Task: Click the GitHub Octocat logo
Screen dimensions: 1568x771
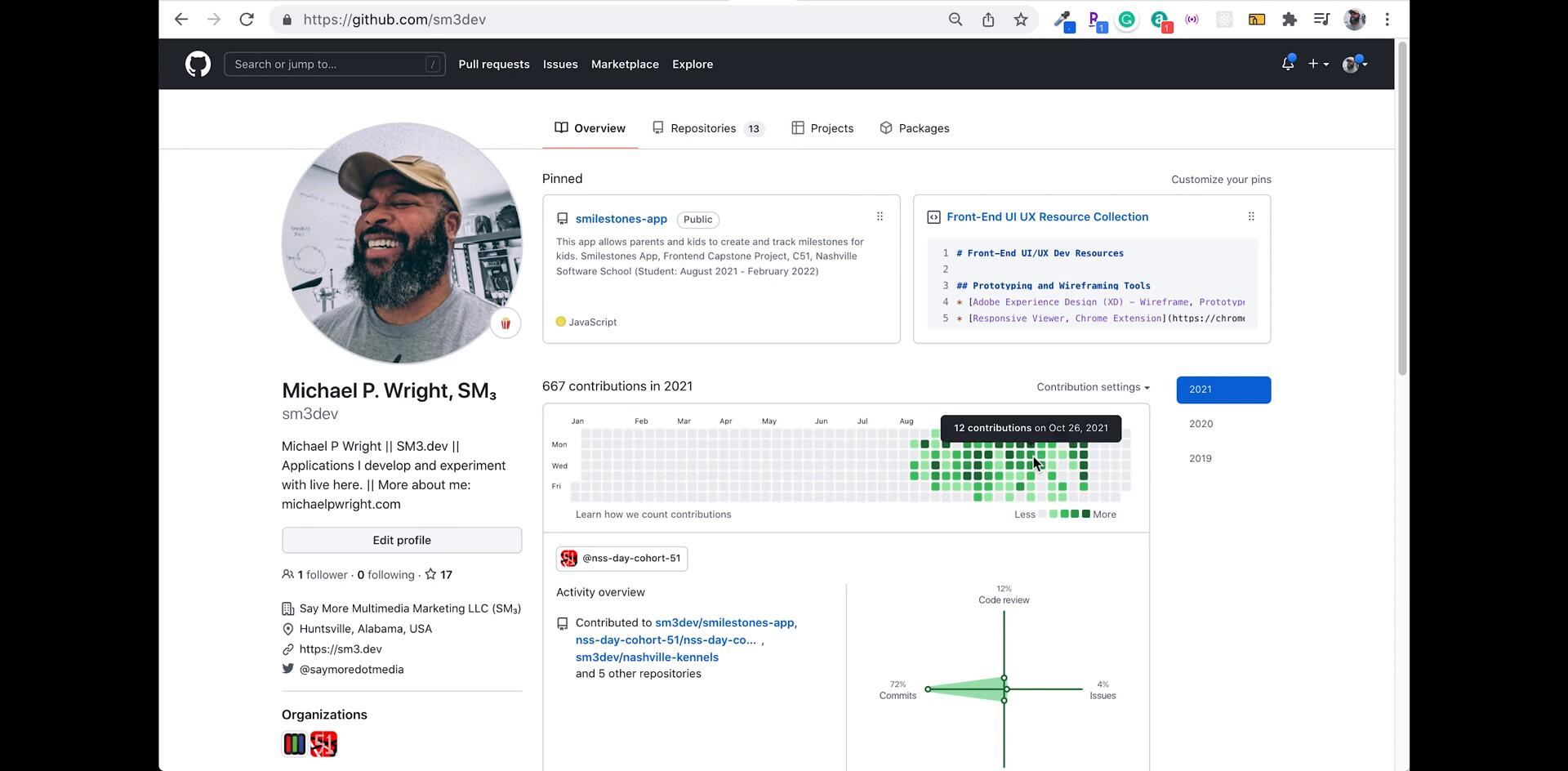Action: [198, 64]
